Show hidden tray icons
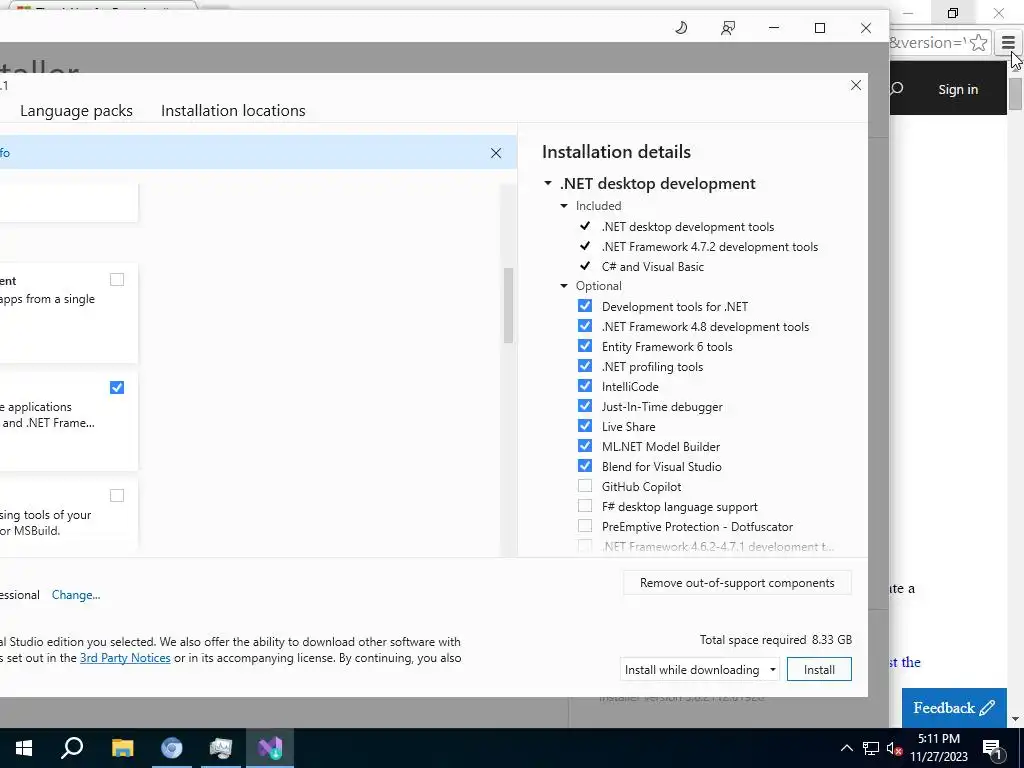 [x=846, y=748]
